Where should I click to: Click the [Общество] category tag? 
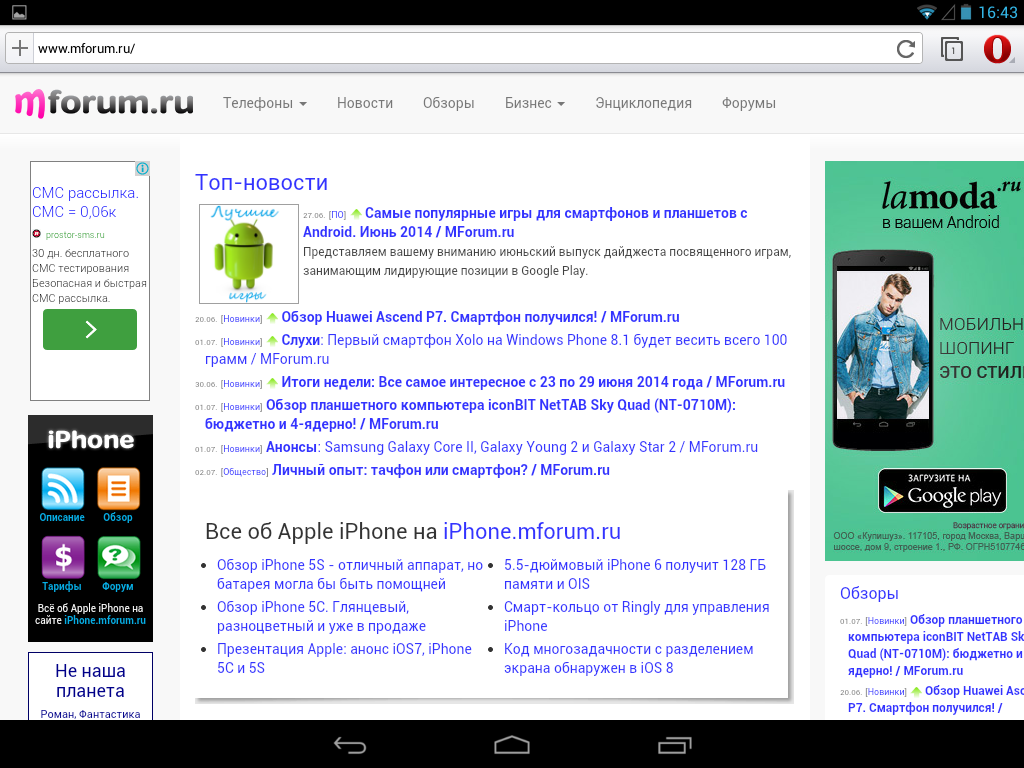pos(244,472)
